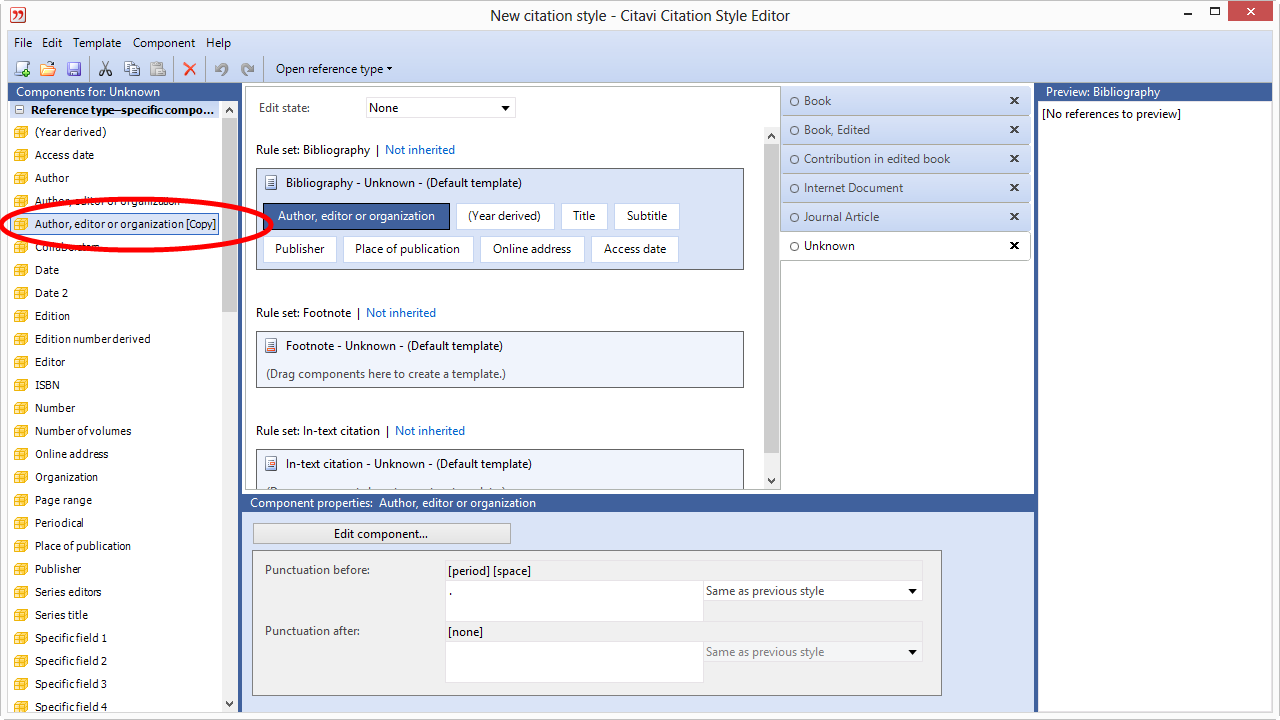Click the Punctuation before text field
Screen dimensions: 1280x720
point(574,600)
